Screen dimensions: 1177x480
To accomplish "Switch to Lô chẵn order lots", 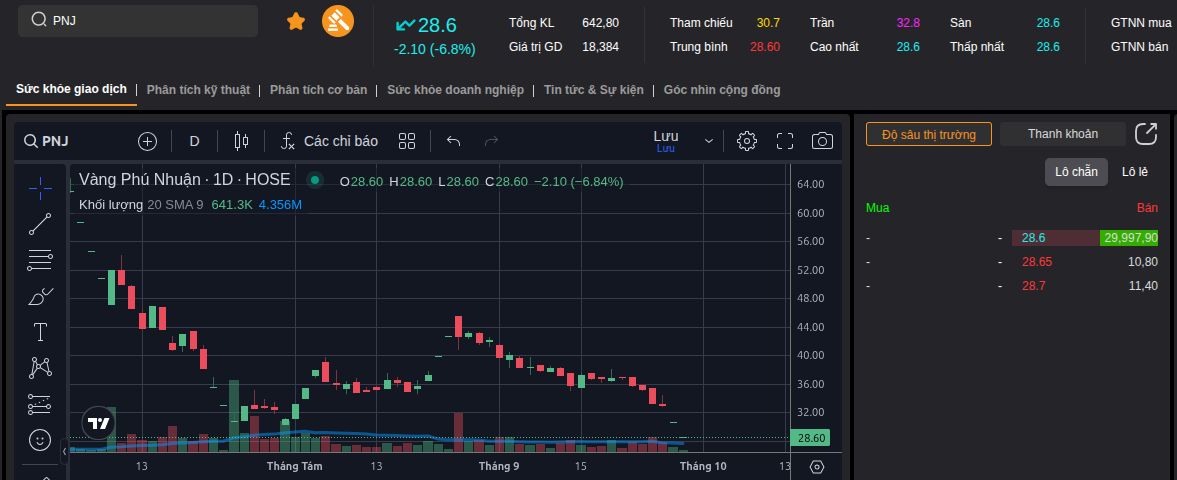I will coord(1076,172).
